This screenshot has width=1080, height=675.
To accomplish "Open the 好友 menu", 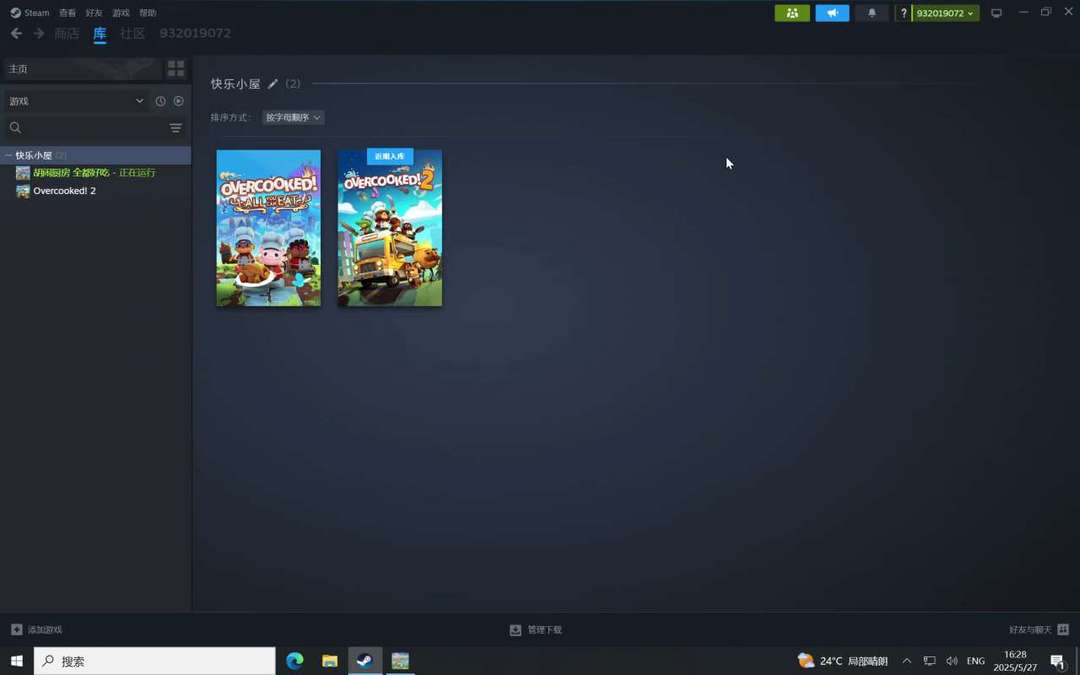I will [94, 12].
